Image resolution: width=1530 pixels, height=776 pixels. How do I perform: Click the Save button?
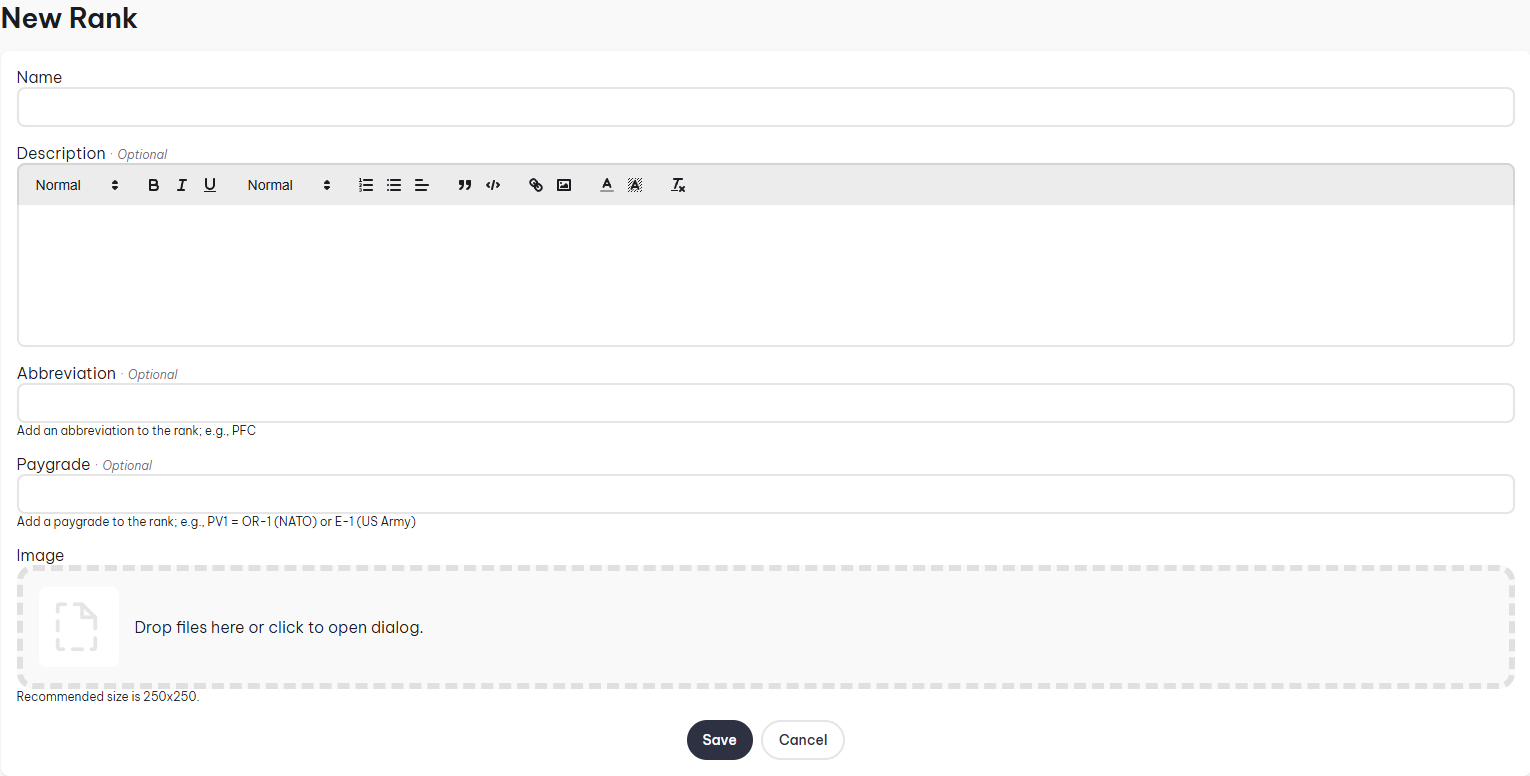click(719, 740)
